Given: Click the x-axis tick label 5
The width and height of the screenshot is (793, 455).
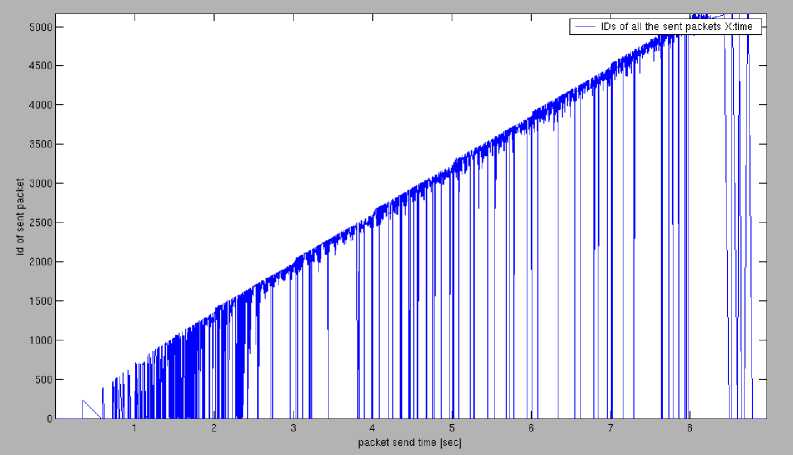Looking at the screenshot, I should [452, 428].
